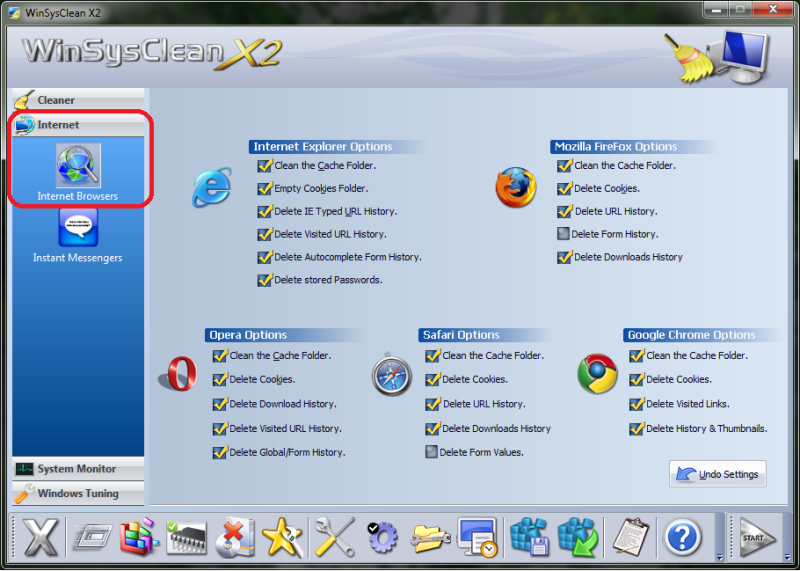Enable Safari Delete Form Values checkbox
800x571 pixels.
click(432, 452)
